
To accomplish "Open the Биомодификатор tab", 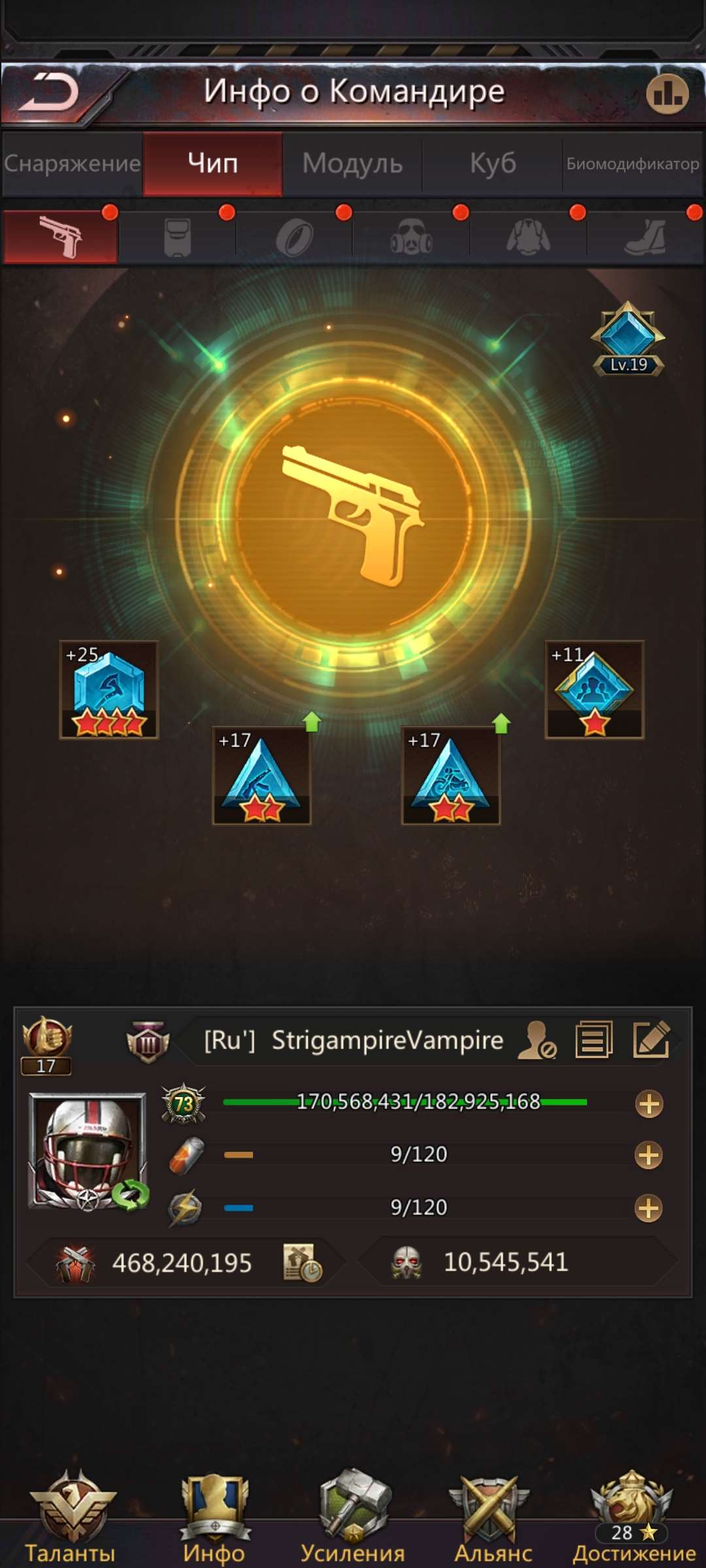I will [633, 163].
